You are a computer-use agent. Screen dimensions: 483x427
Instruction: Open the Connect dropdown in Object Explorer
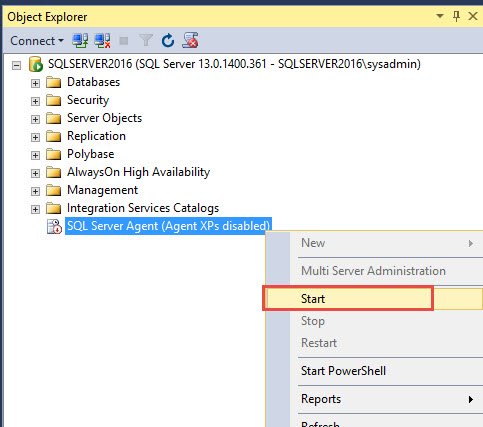[37, 41]
